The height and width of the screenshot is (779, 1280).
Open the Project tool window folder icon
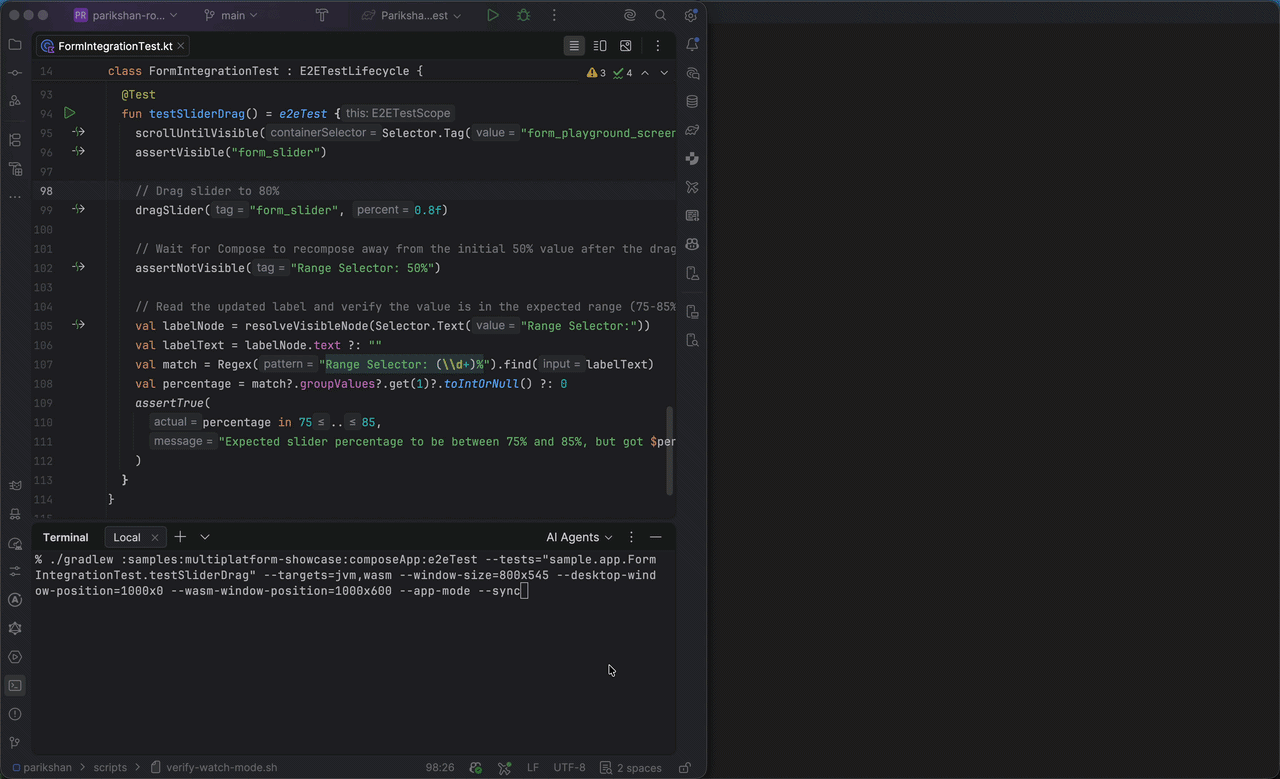(15, 45)
